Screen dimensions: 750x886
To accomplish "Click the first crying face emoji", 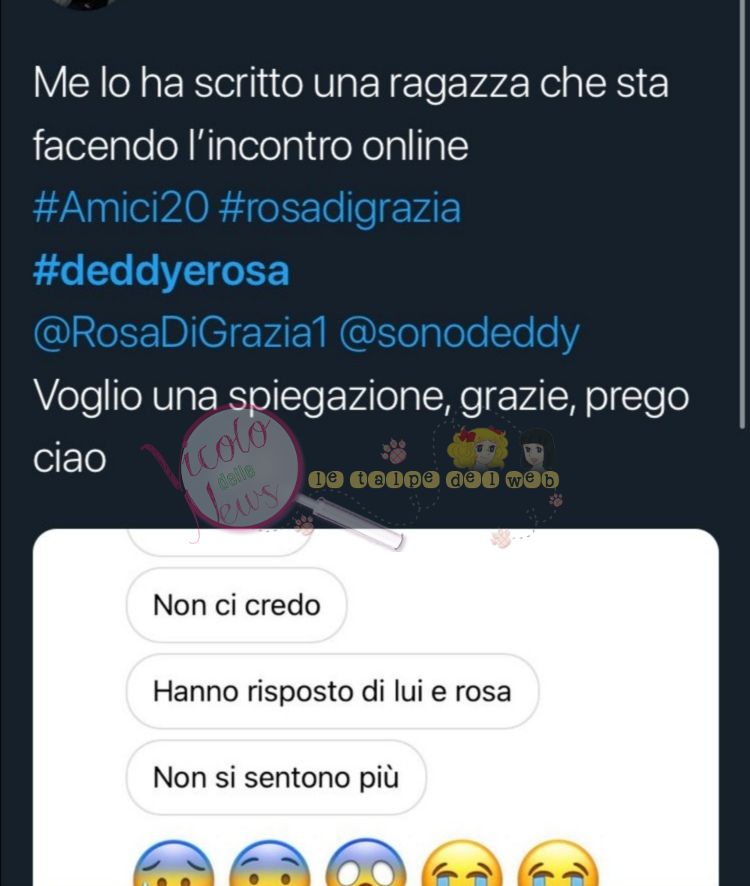I will click(x=462, y=863).
